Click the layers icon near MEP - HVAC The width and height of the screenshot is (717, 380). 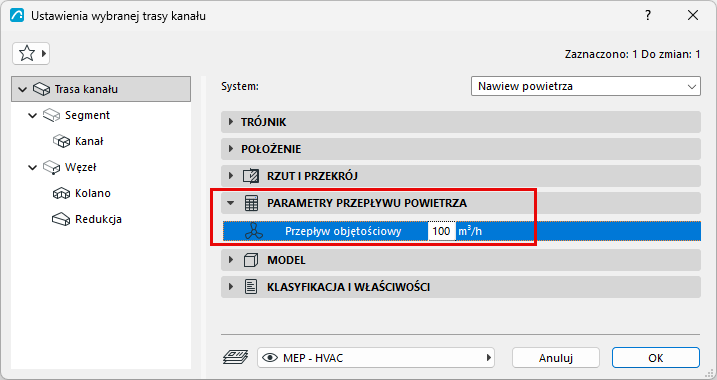click(x=235, y=358)
